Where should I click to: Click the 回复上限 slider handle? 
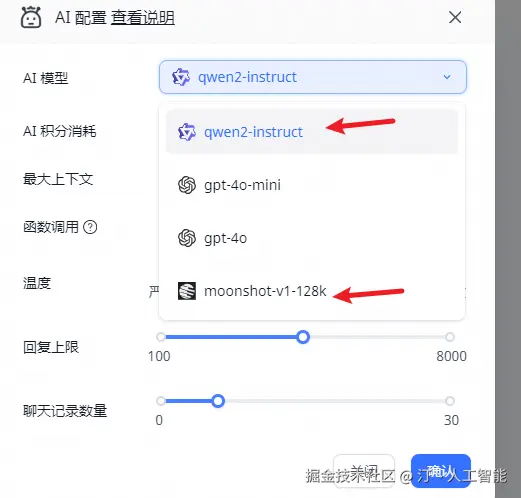303,337
